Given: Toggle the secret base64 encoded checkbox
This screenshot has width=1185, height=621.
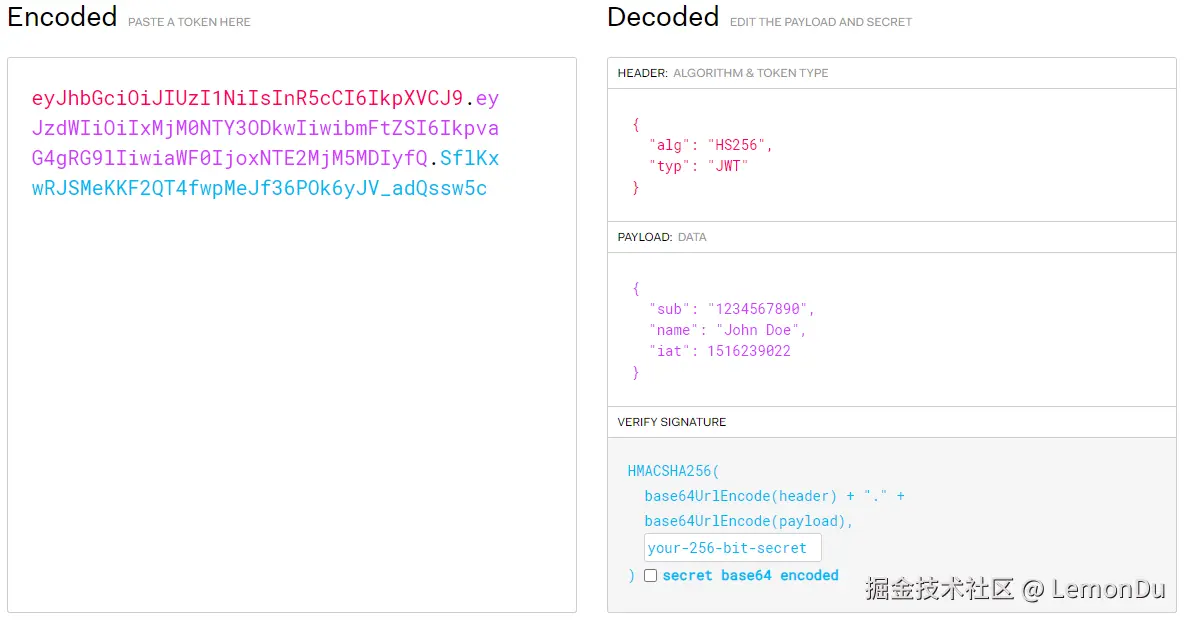Looking at the screenshot, I should point(650,575).
